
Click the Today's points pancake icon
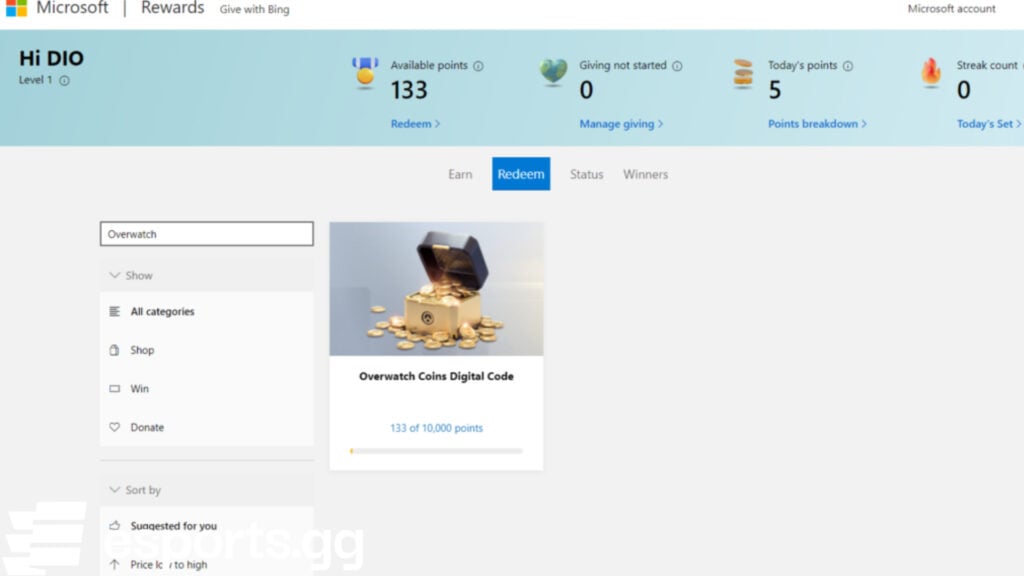point(742,72)
